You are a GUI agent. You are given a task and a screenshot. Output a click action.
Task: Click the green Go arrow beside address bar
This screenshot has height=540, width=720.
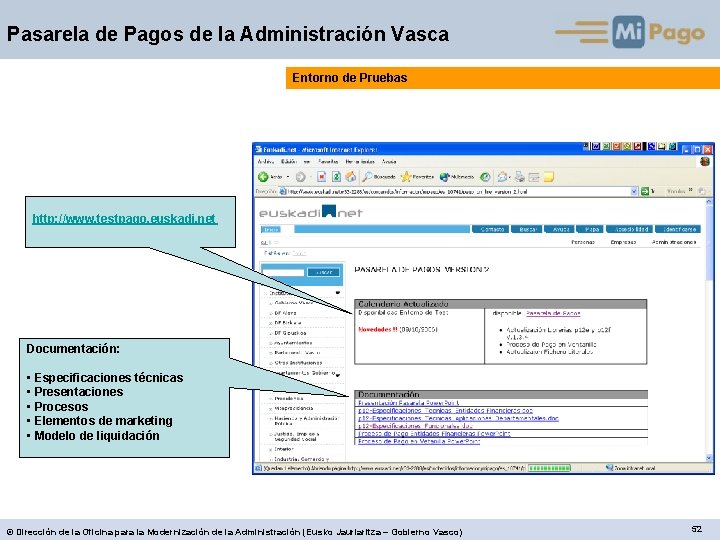click(x=645, y=191)
